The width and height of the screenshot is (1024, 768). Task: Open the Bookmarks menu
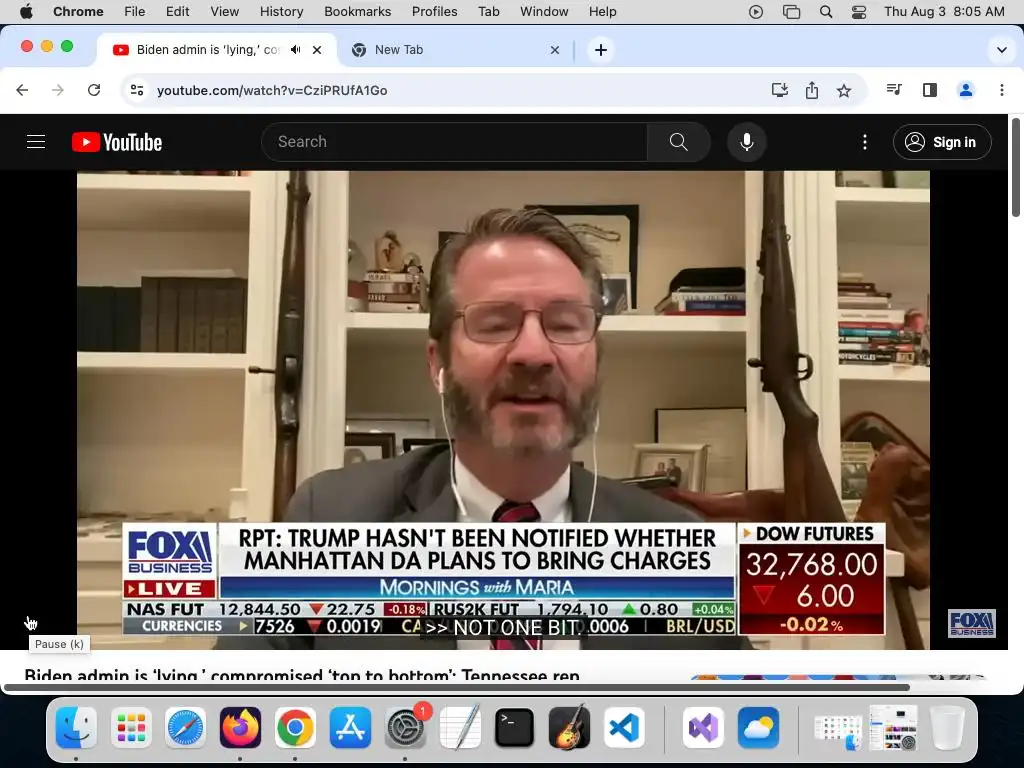[x=357, y=12]
